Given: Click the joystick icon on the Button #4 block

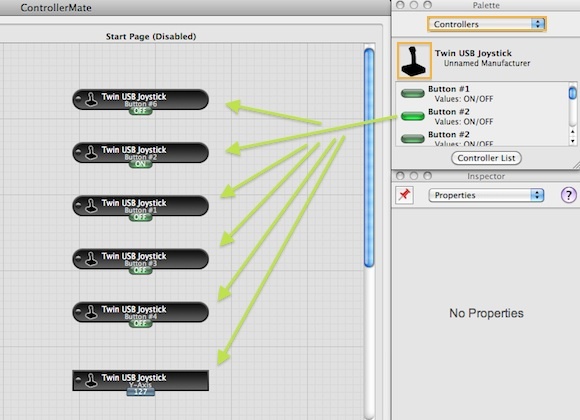Looking at the screenshot, I should click(x=91, y=312).
